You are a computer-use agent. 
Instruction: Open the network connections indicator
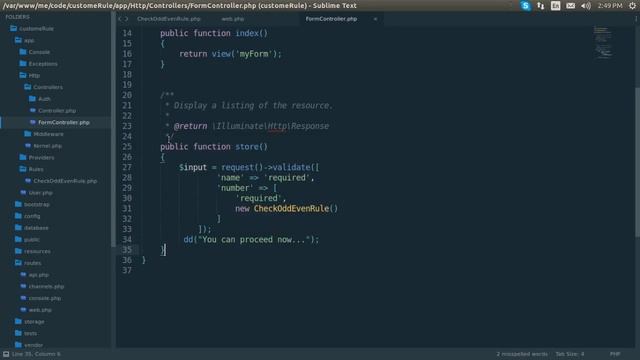point(540,6)
